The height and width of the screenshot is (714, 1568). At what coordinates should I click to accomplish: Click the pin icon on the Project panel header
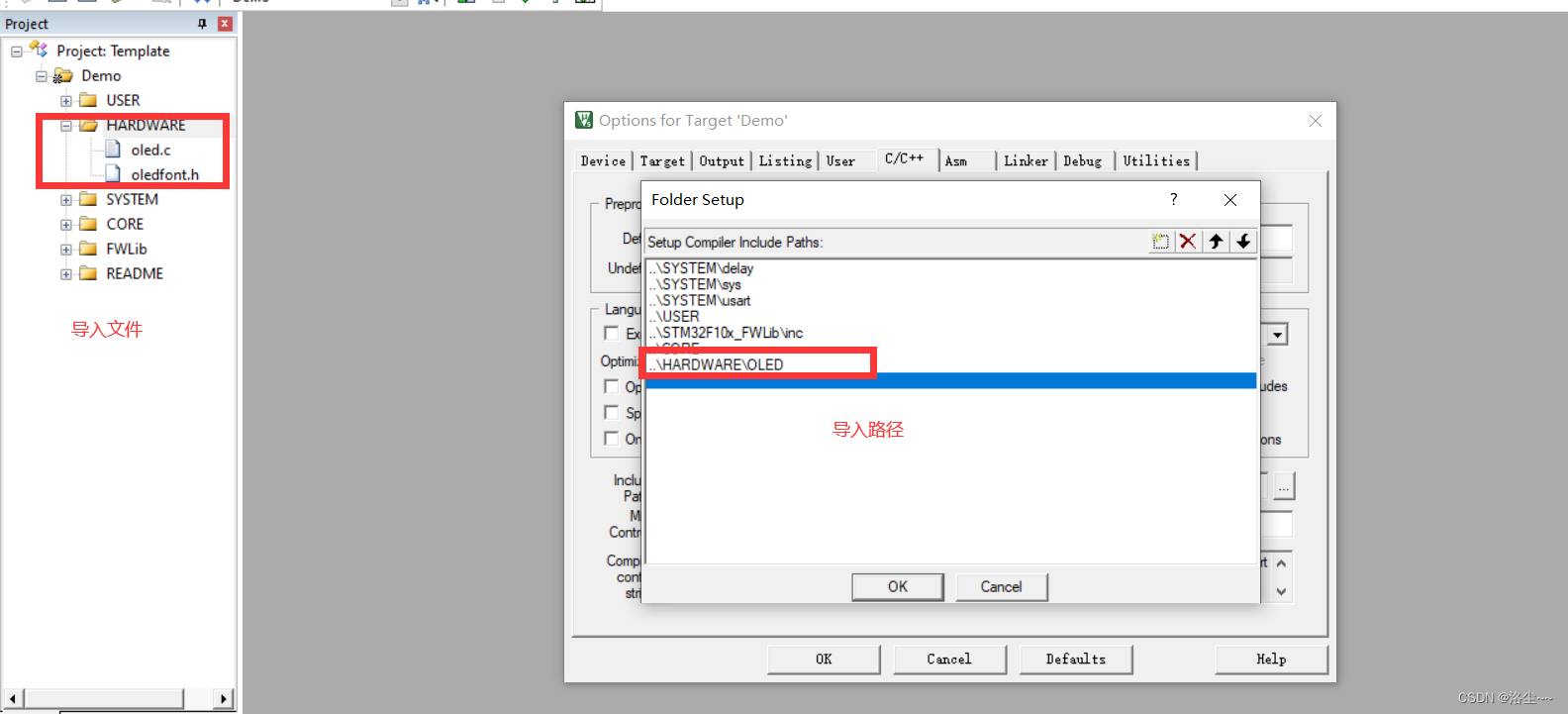click(203, 24)
